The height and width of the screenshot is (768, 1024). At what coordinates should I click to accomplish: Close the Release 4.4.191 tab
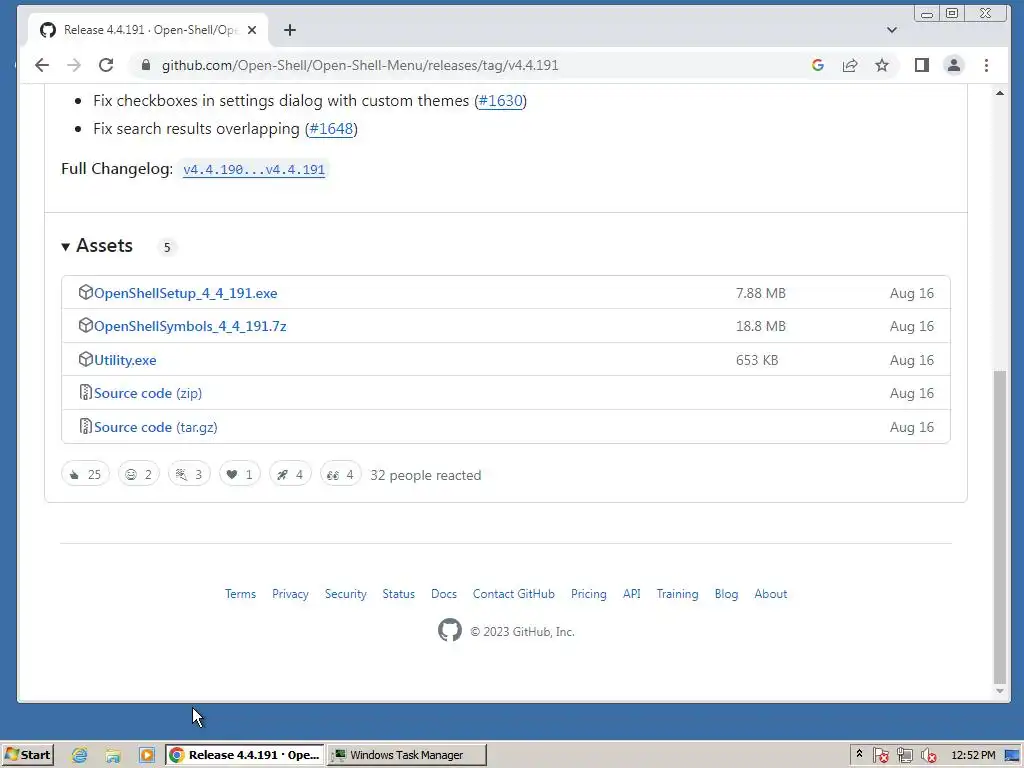click(x=252, y=30)
